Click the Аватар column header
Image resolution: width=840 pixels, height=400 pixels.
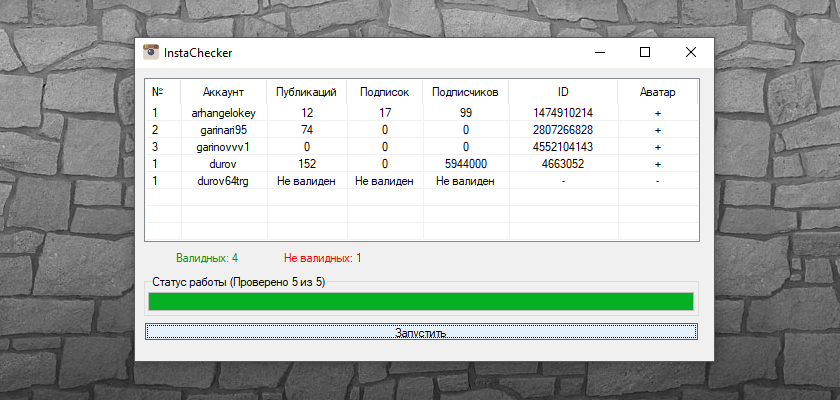tap(658, 92)
